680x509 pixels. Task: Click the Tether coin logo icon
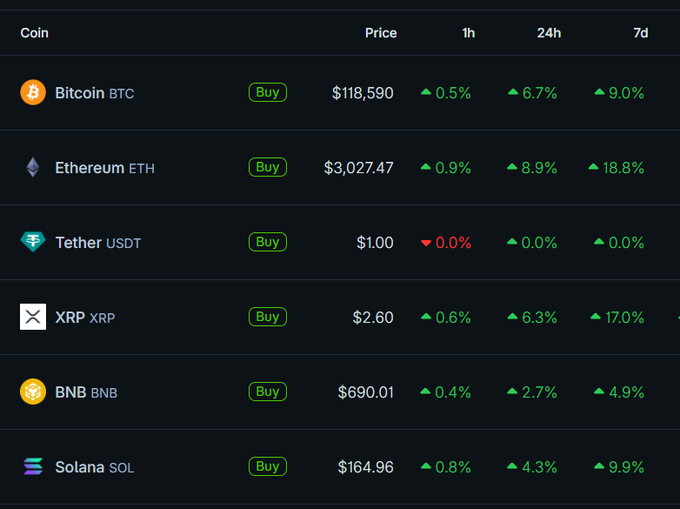pos(33,242)
